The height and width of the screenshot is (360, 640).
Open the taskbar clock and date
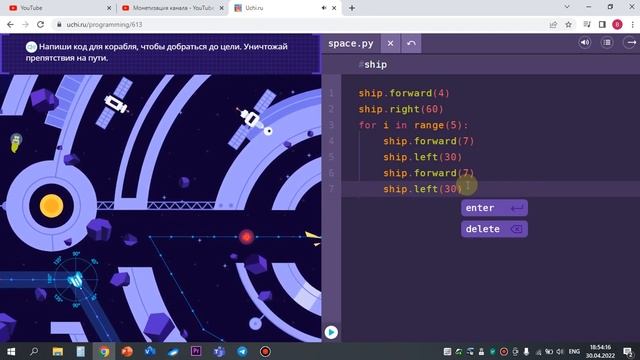pos(600,351)
